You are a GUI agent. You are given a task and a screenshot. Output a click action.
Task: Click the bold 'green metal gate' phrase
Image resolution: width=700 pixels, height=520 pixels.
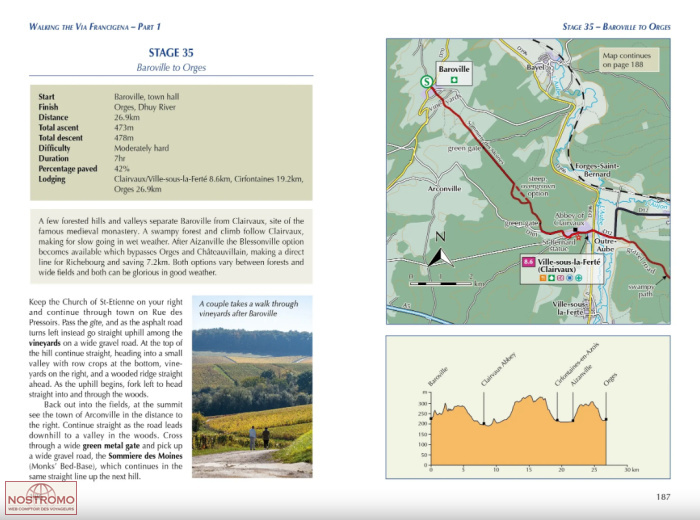coord(111,446)
